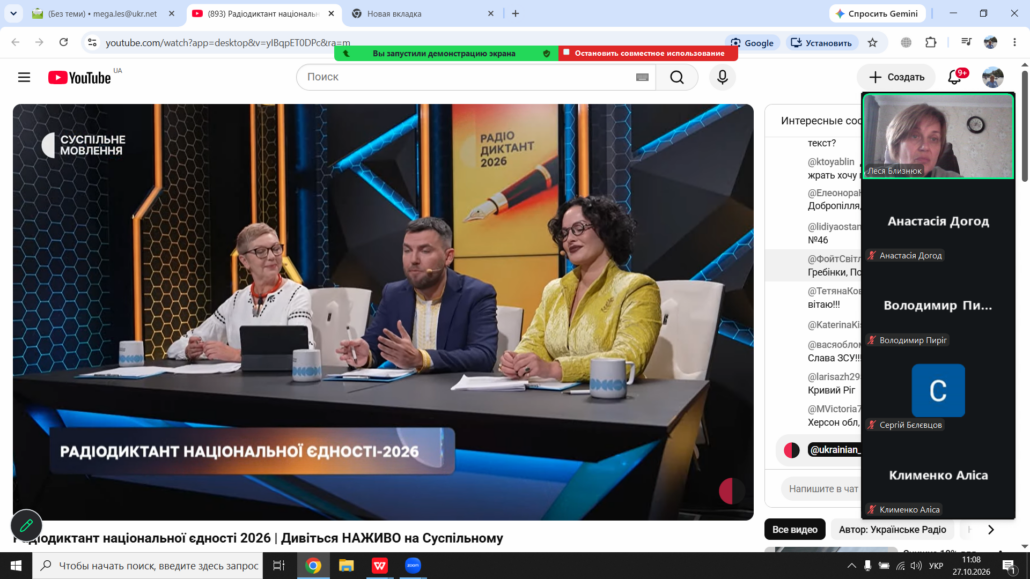Click the video player of Радіодиктант
This screenshot has width=1030, height=579.
coord(383,312)
